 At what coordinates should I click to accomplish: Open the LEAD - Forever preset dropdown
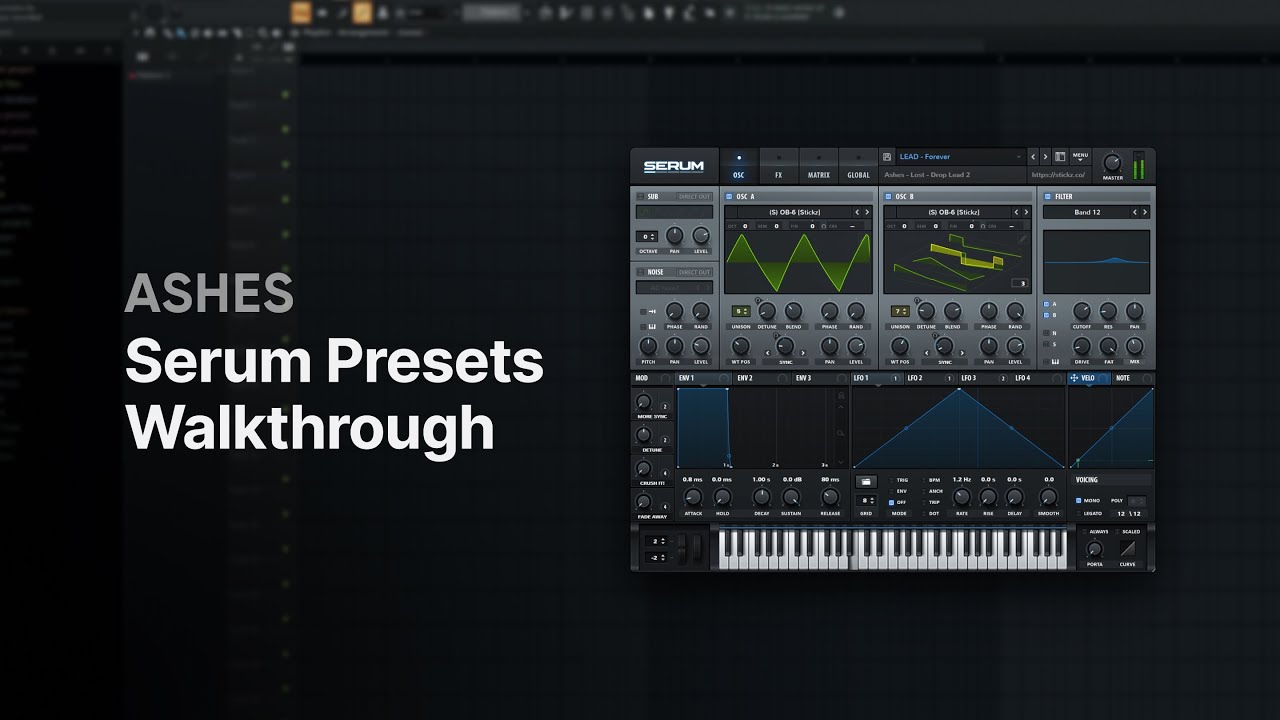pos(961,157)
